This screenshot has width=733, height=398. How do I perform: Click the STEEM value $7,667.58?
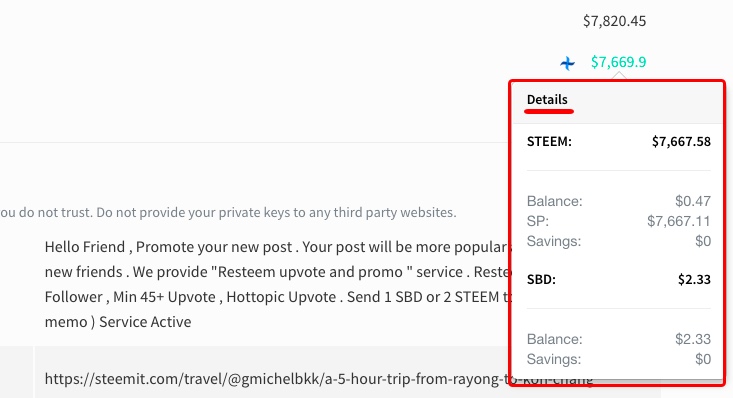[x=681, y=142]
